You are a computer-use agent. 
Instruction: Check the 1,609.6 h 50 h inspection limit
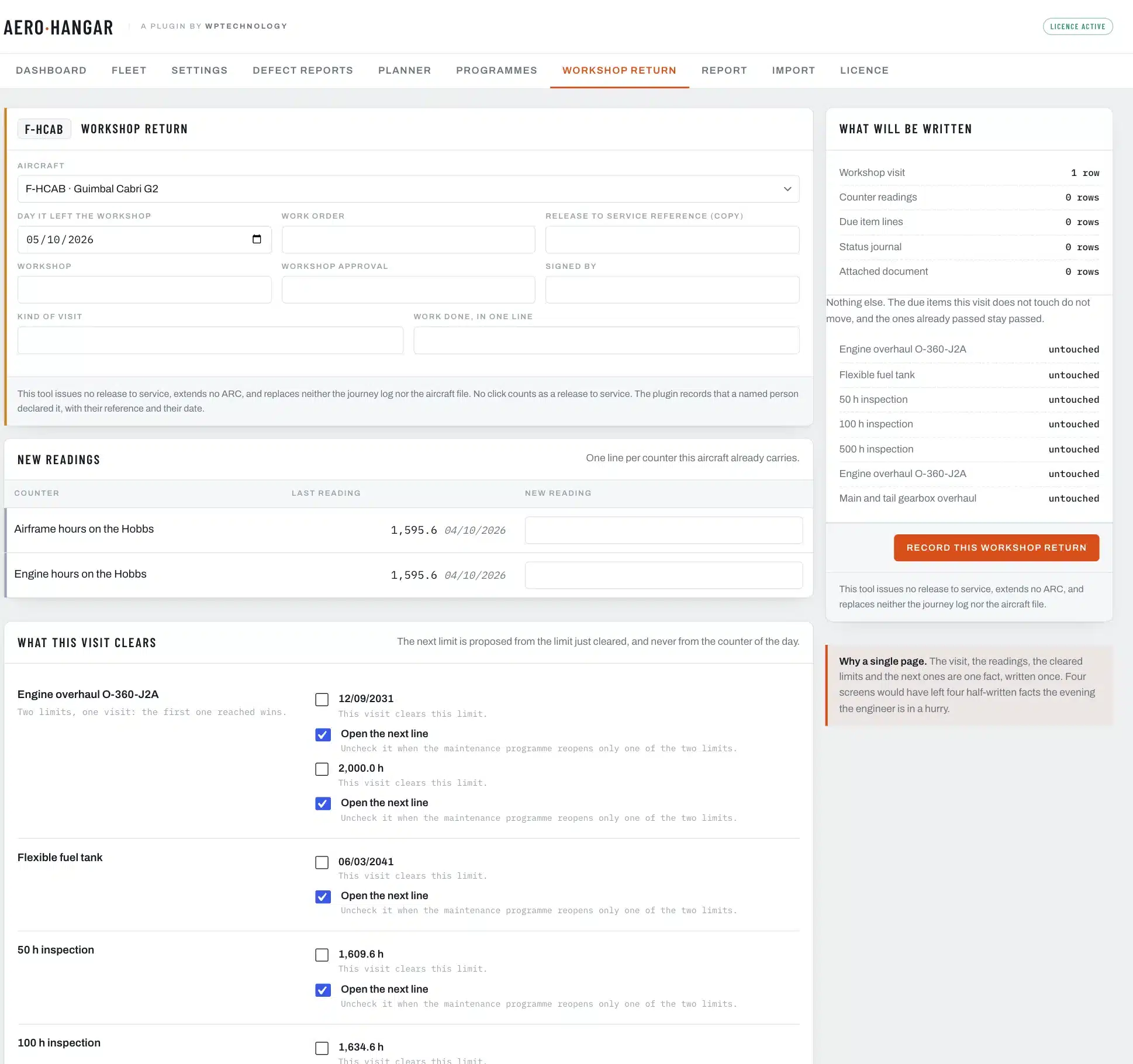point(322,955)
